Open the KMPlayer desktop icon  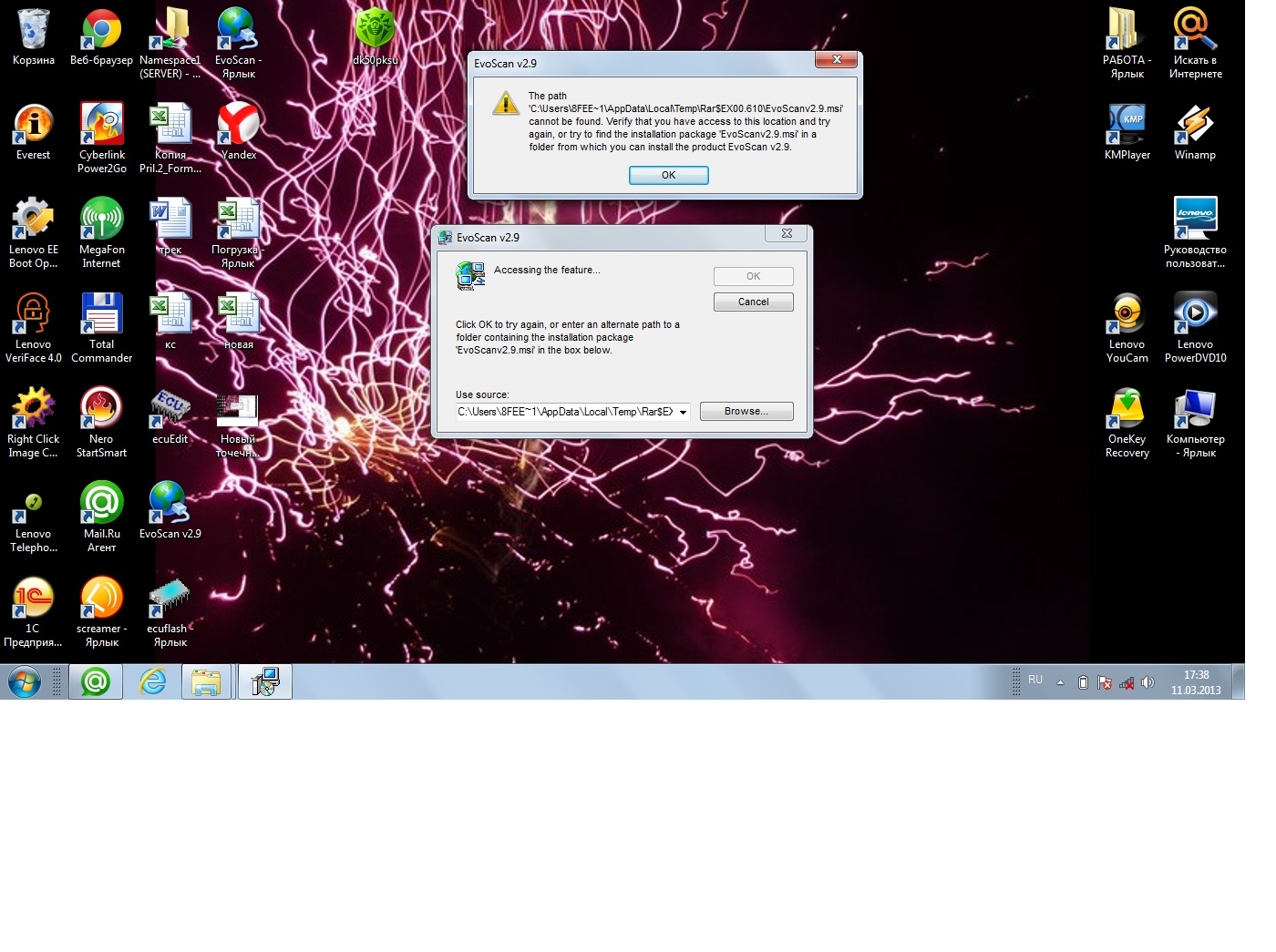[1127, 125]
